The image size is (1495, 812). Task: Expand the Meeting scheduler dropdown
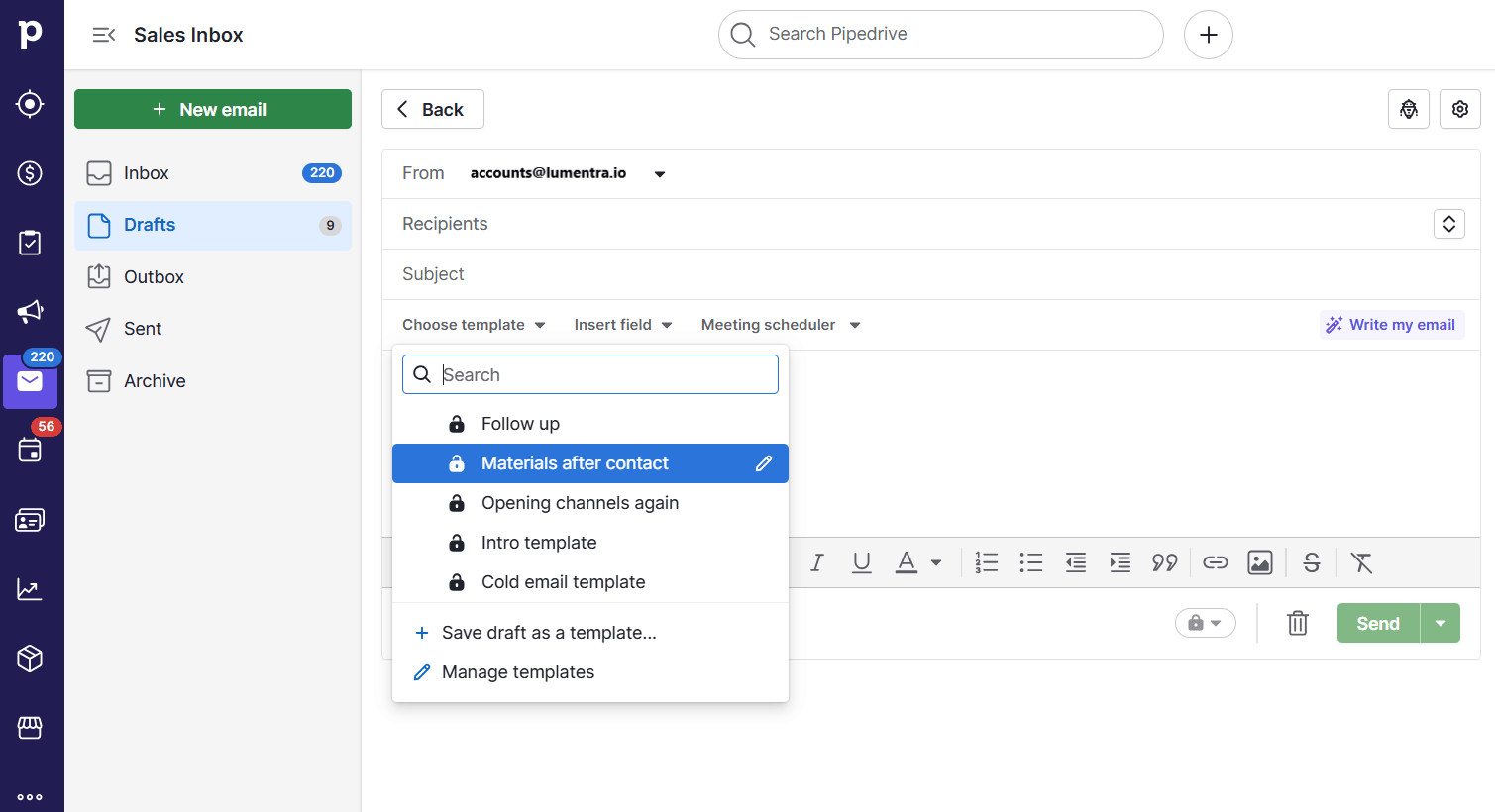(778, 324)
